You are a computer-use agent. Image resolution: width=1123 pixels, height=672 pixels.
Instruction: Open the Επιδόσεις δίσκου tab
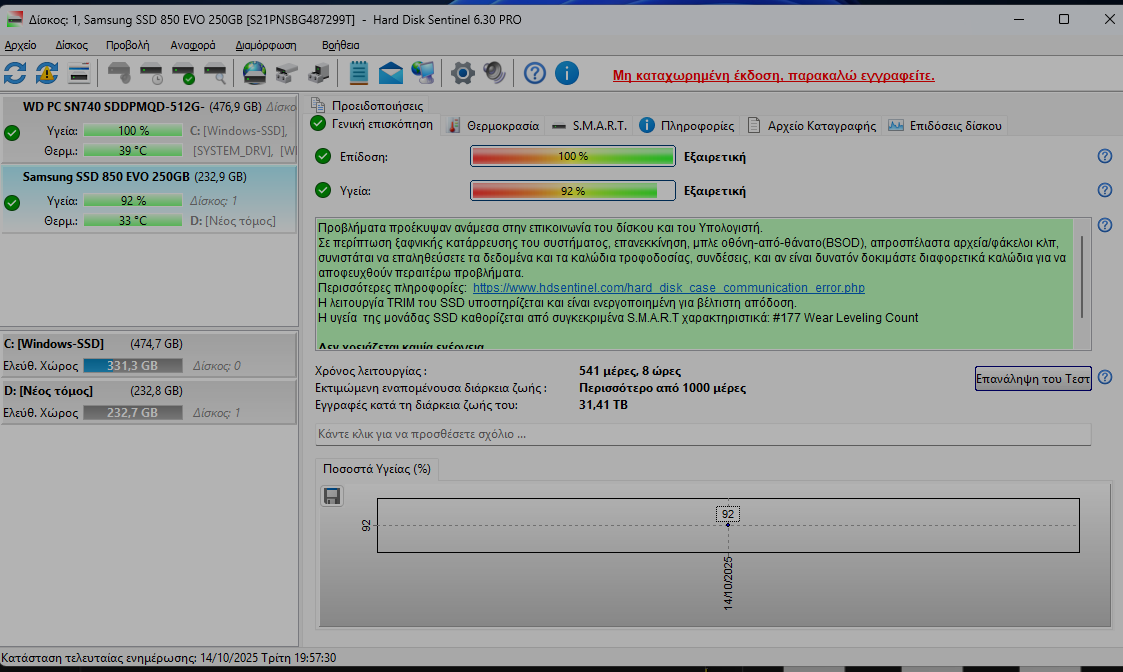click(945, 125)
